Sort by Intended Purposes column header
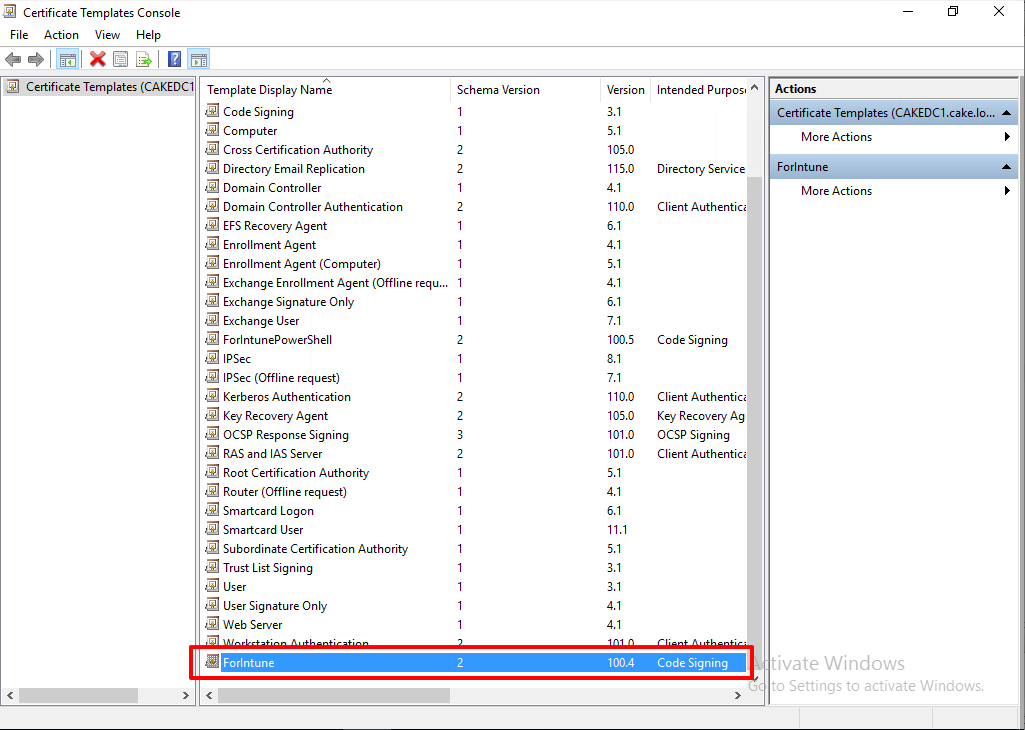 click(x=699, y=90)
